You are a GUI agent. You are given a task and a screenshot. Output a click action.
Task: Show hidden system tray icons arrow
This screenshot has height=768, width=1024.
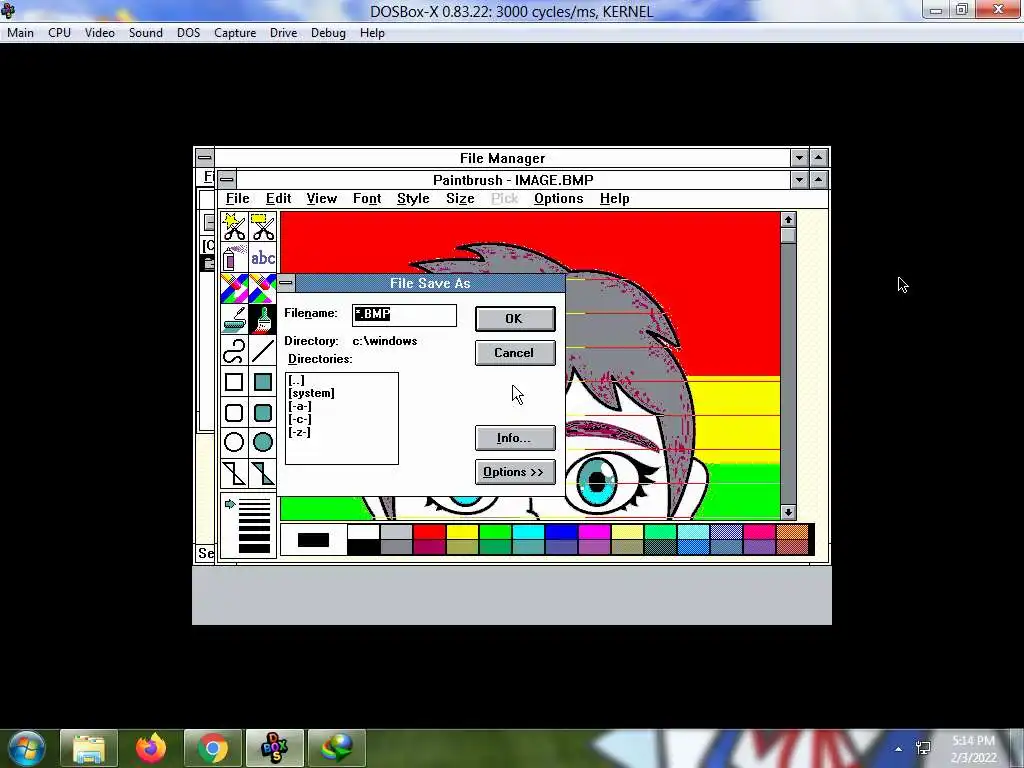[x=899, y=749]
